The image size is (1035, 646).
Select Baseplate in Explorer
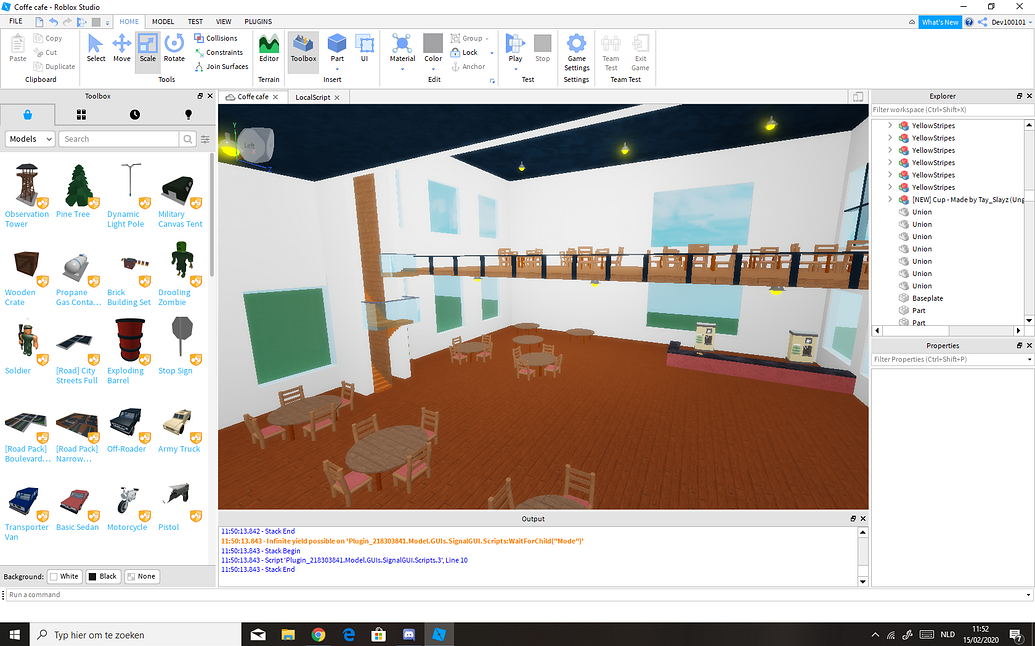927,298
